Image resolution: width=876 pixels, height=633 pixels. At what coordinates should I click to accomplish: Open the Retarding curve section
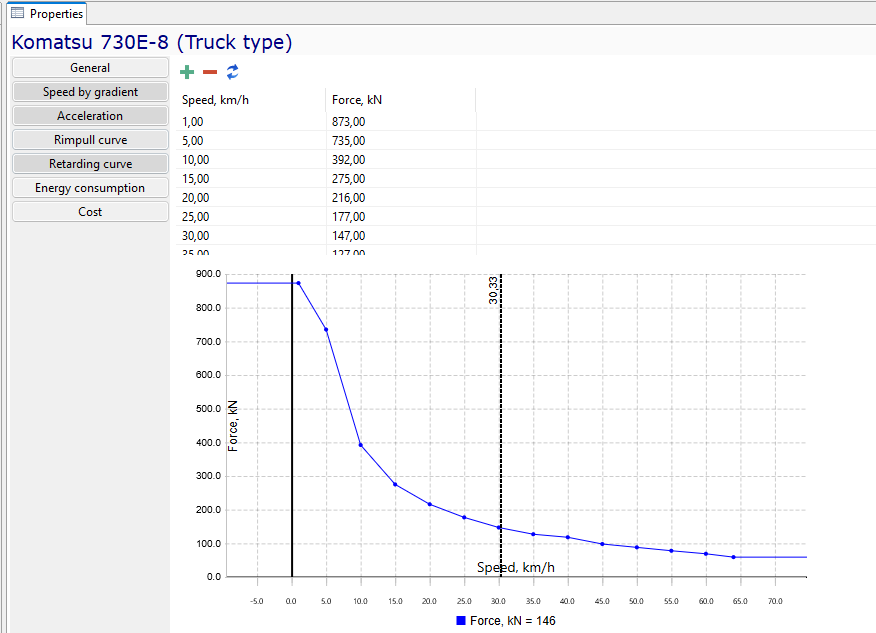click(90, 164)
